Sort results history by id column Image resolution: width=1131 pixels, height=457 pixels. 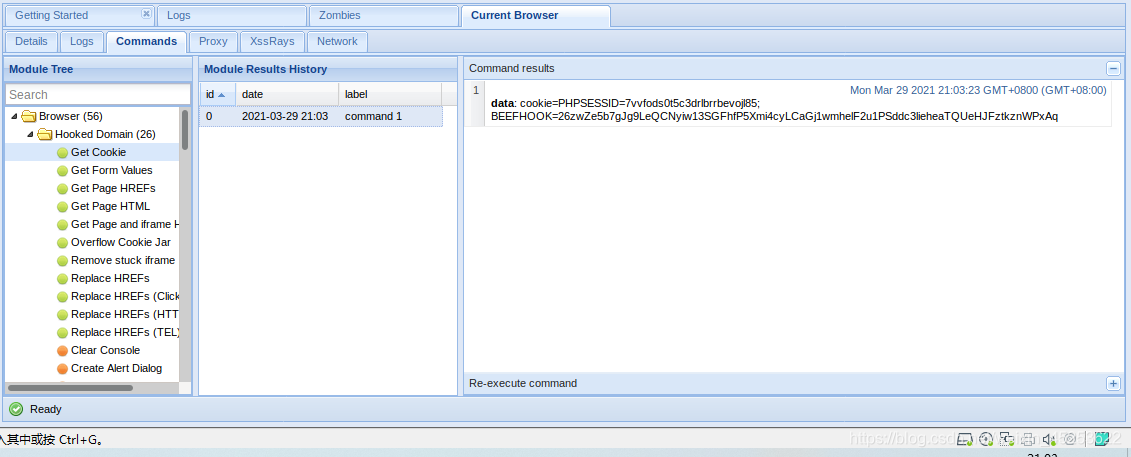pos(217,94)
